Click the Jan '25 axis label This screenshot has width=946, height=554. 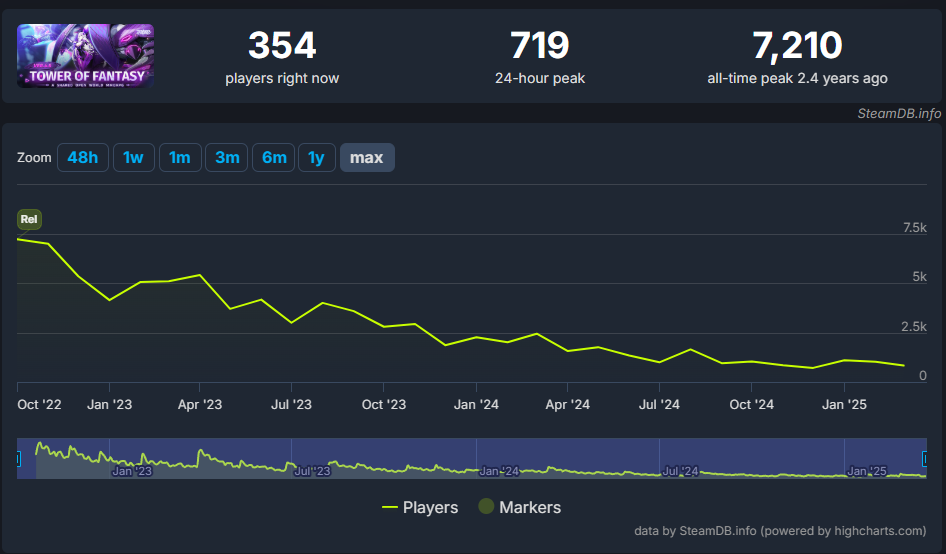point(844,404)
